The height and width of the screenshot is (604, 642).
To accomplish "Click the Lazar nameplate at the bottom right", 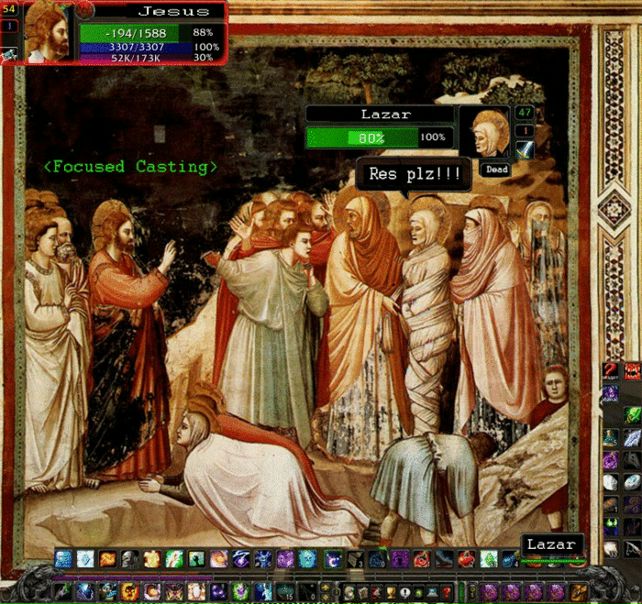I will point(552,546).
